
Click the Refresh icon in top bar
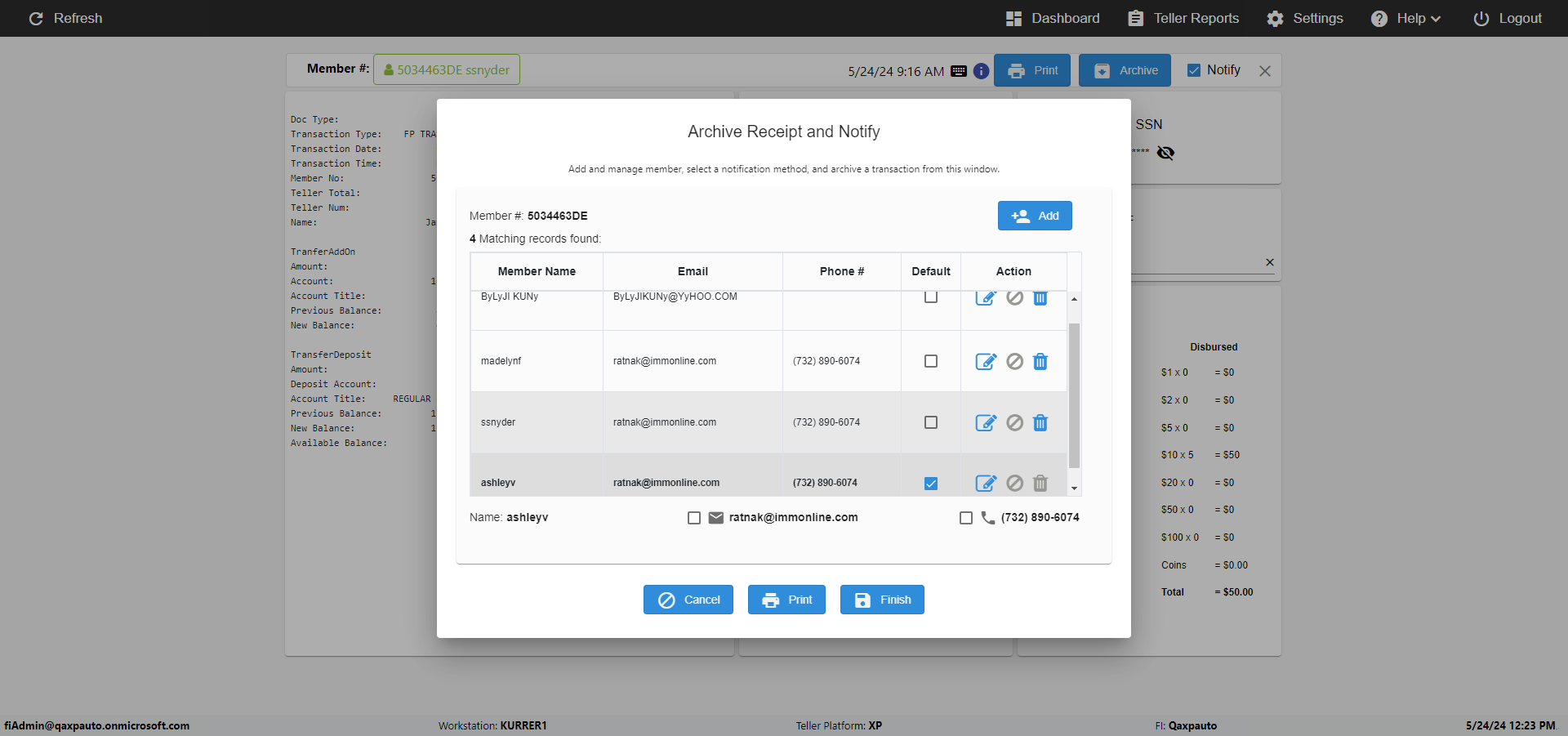(x=36, y=18)
